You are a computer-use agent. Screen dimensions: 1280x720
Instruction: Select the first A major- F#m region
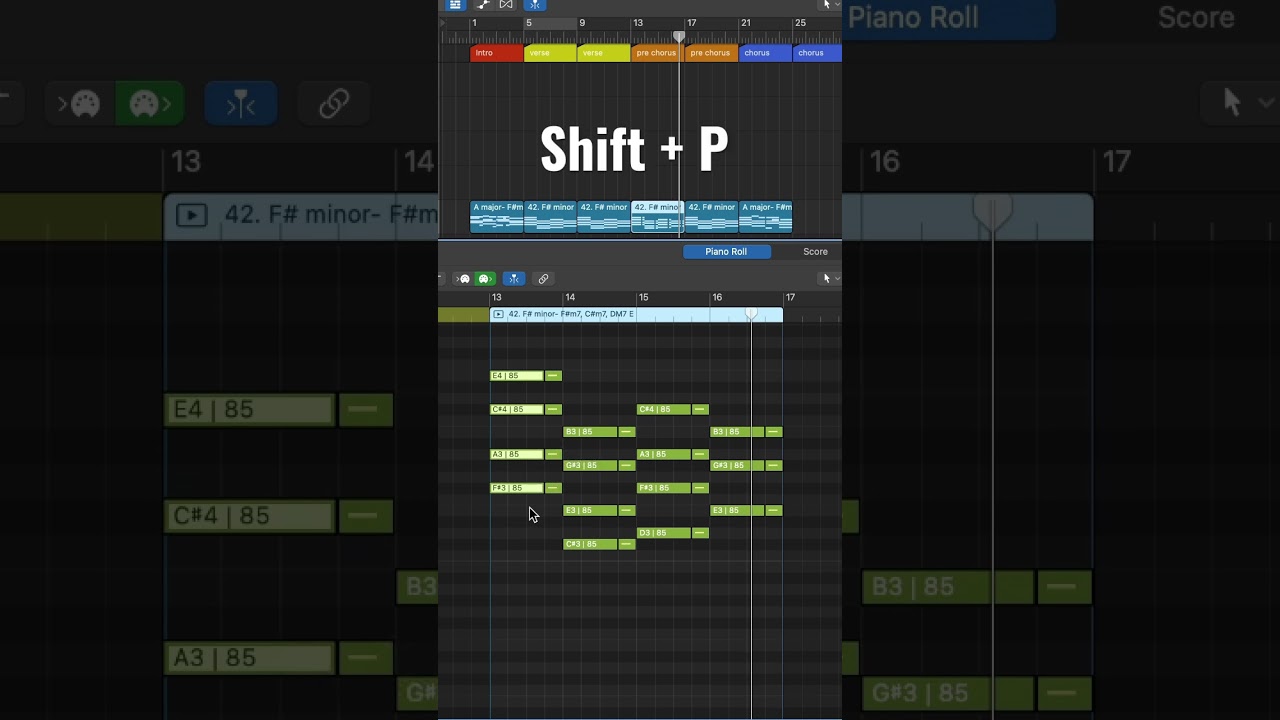[x=497, y=217]
